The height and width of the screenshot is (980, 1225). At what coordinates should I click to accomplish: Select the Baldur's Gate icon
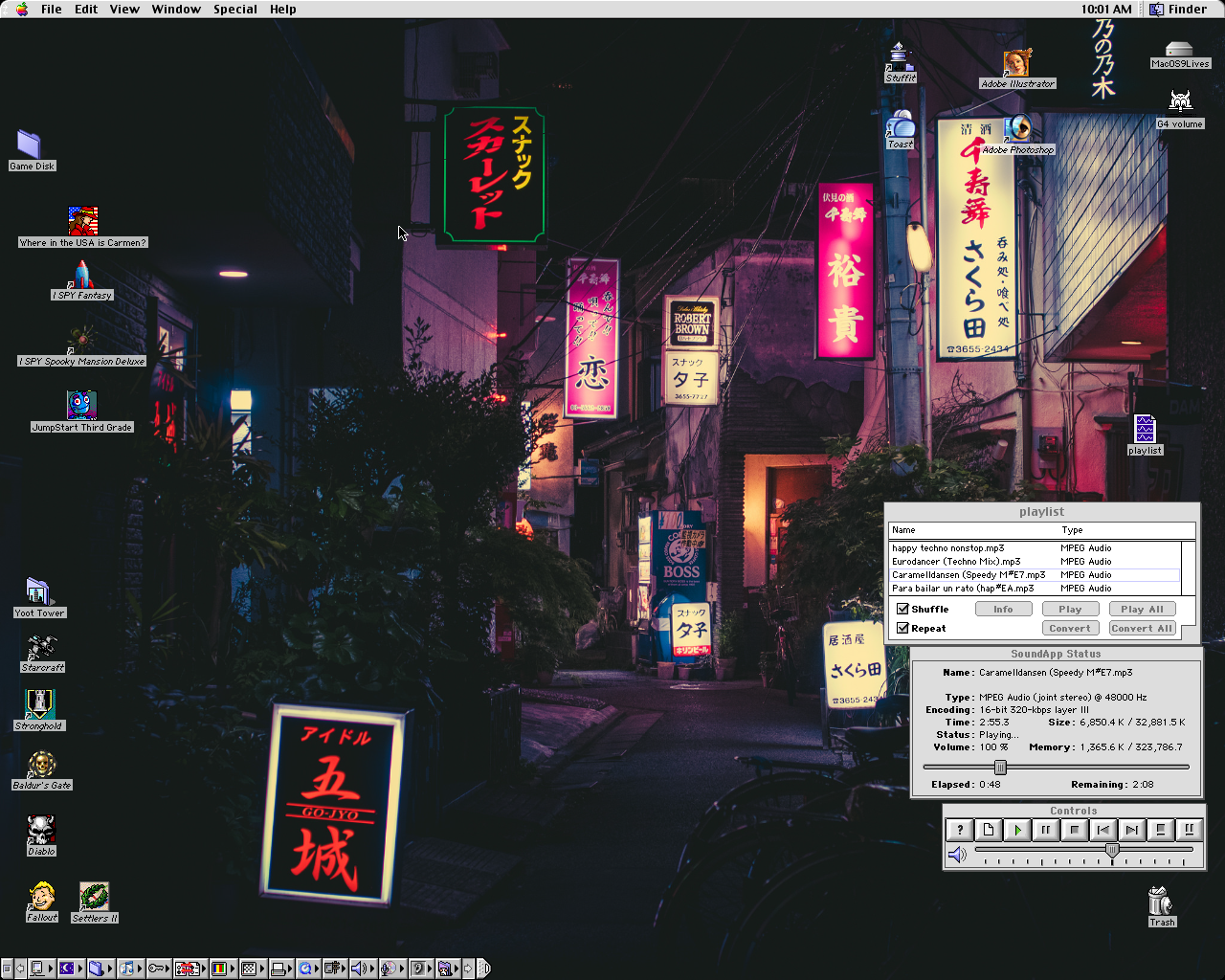pyautogui.click(x=41, y=770)
